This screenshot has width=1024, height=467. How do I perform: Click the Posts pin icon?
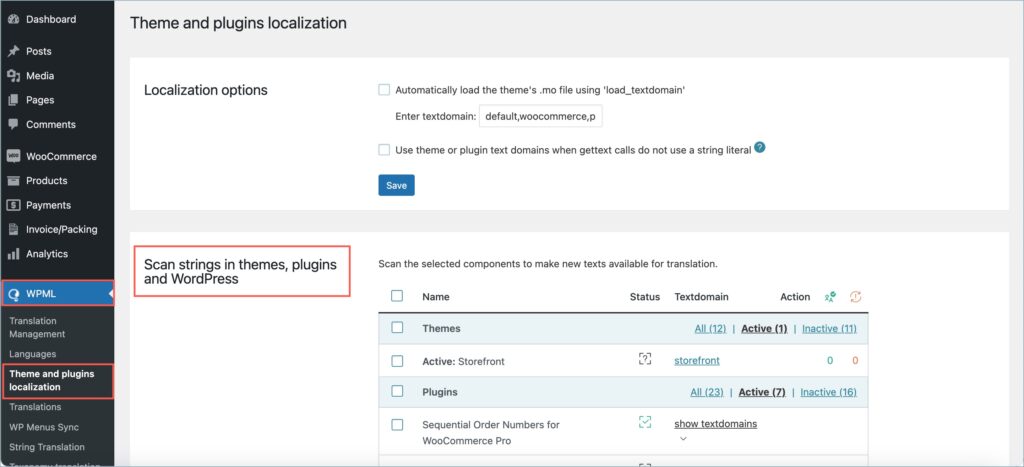[13, 51]
